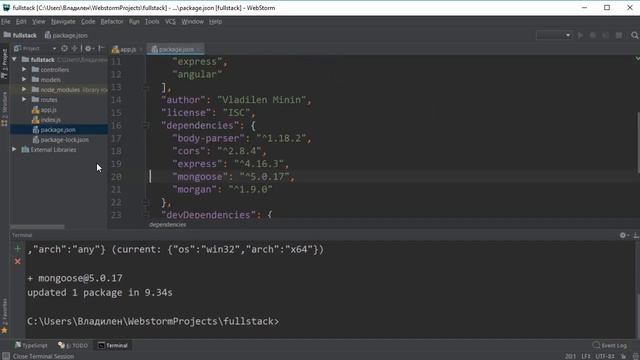Viewport: 640px width, 360px height.
Task: Open the Code menu
Action: tap(88, 22)
